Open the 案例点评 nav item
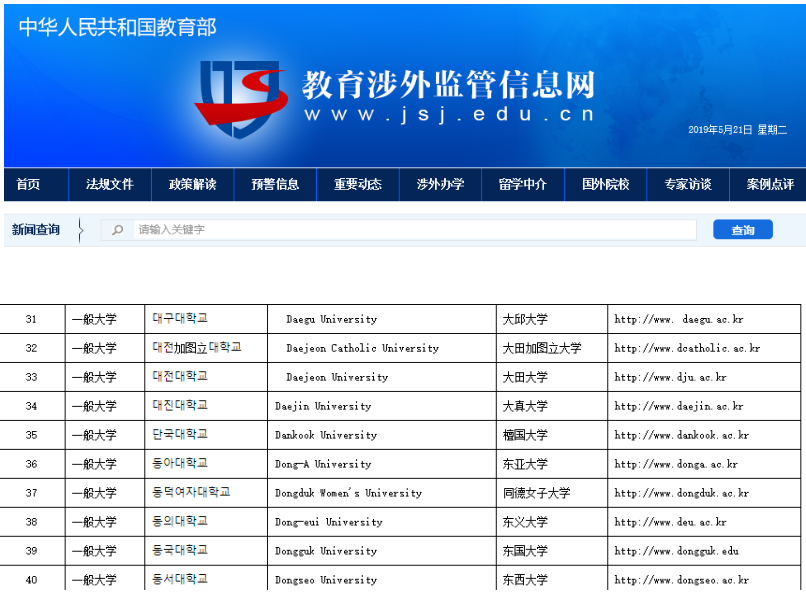 770,184
